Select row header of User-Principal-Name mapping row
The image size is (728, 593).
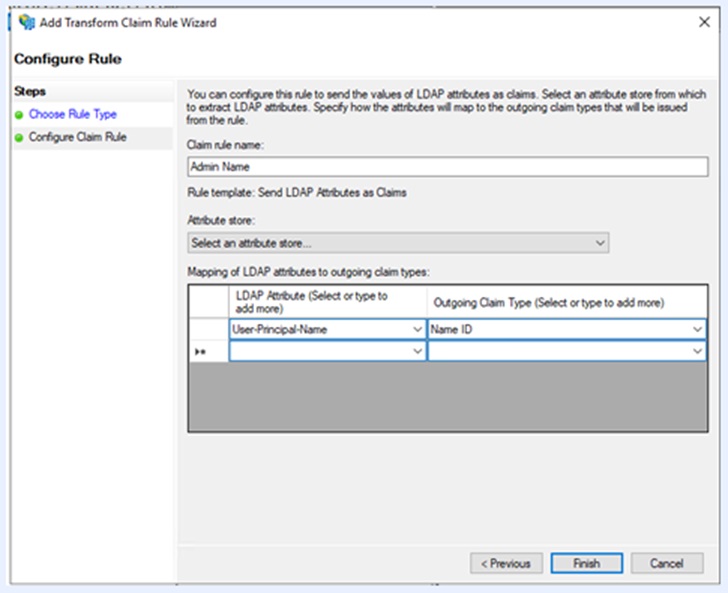(x=208, y=329)
